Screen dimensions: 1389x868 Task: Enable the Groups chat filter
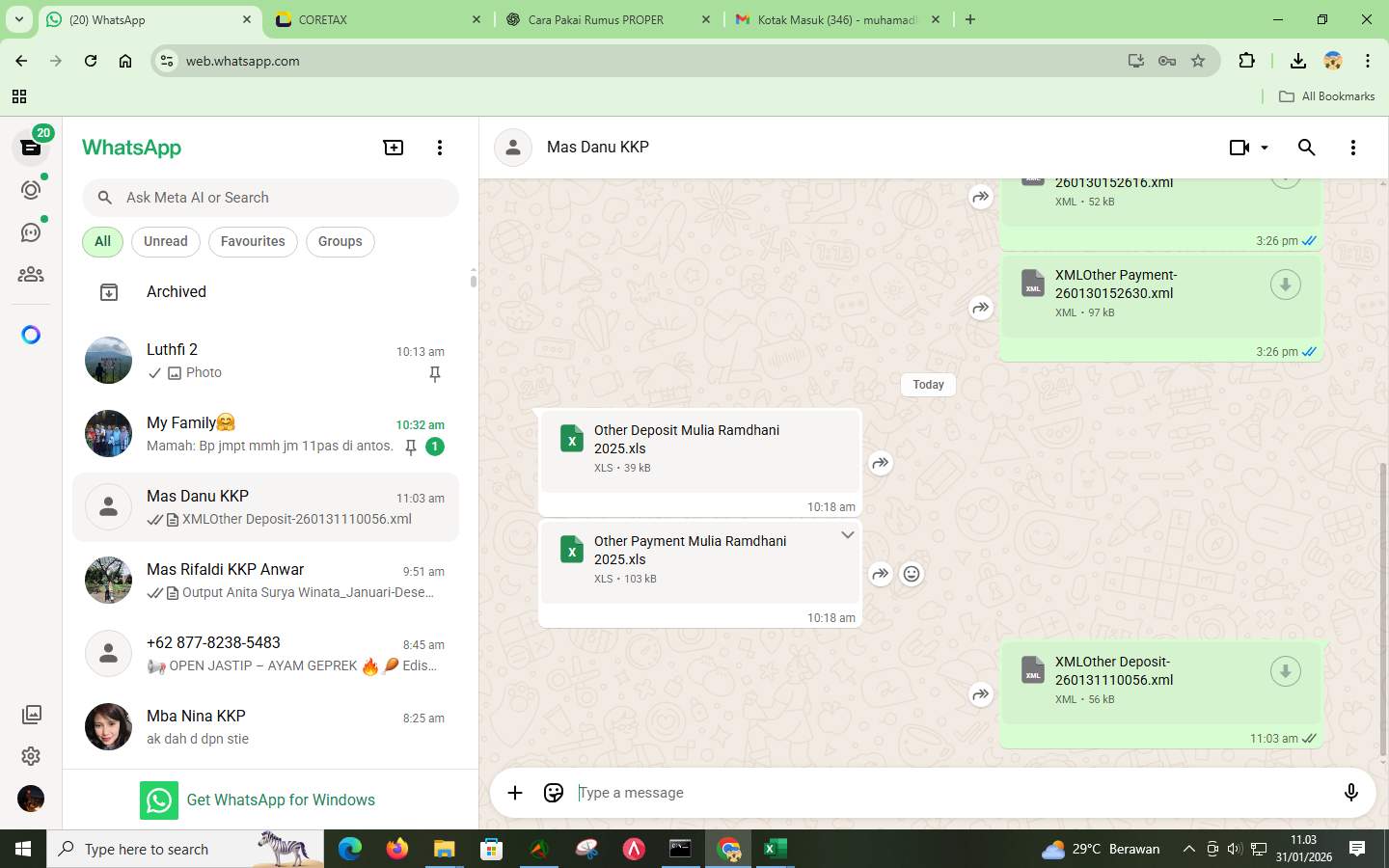(x=340, y=241)
